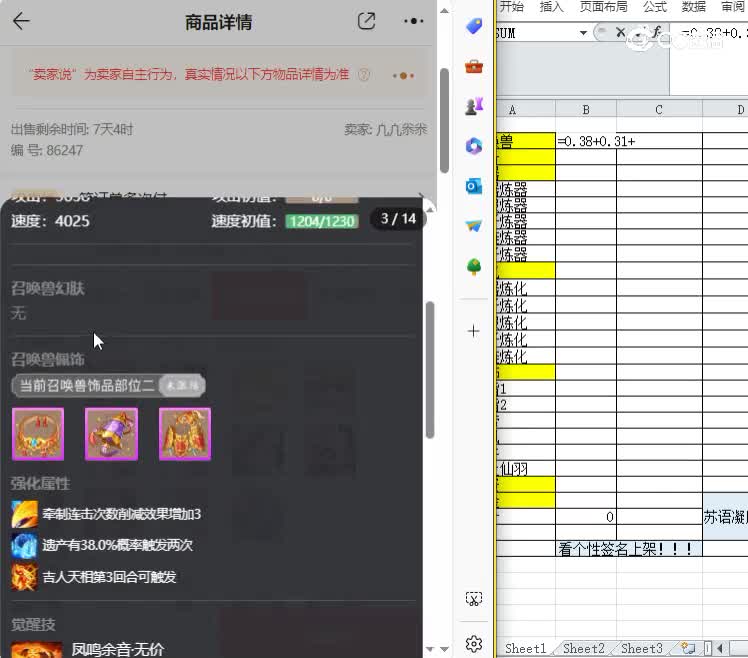
Task: Click the cell containing =0.38+0.31+
Action: pyautogui.click(x=586, y=141)
